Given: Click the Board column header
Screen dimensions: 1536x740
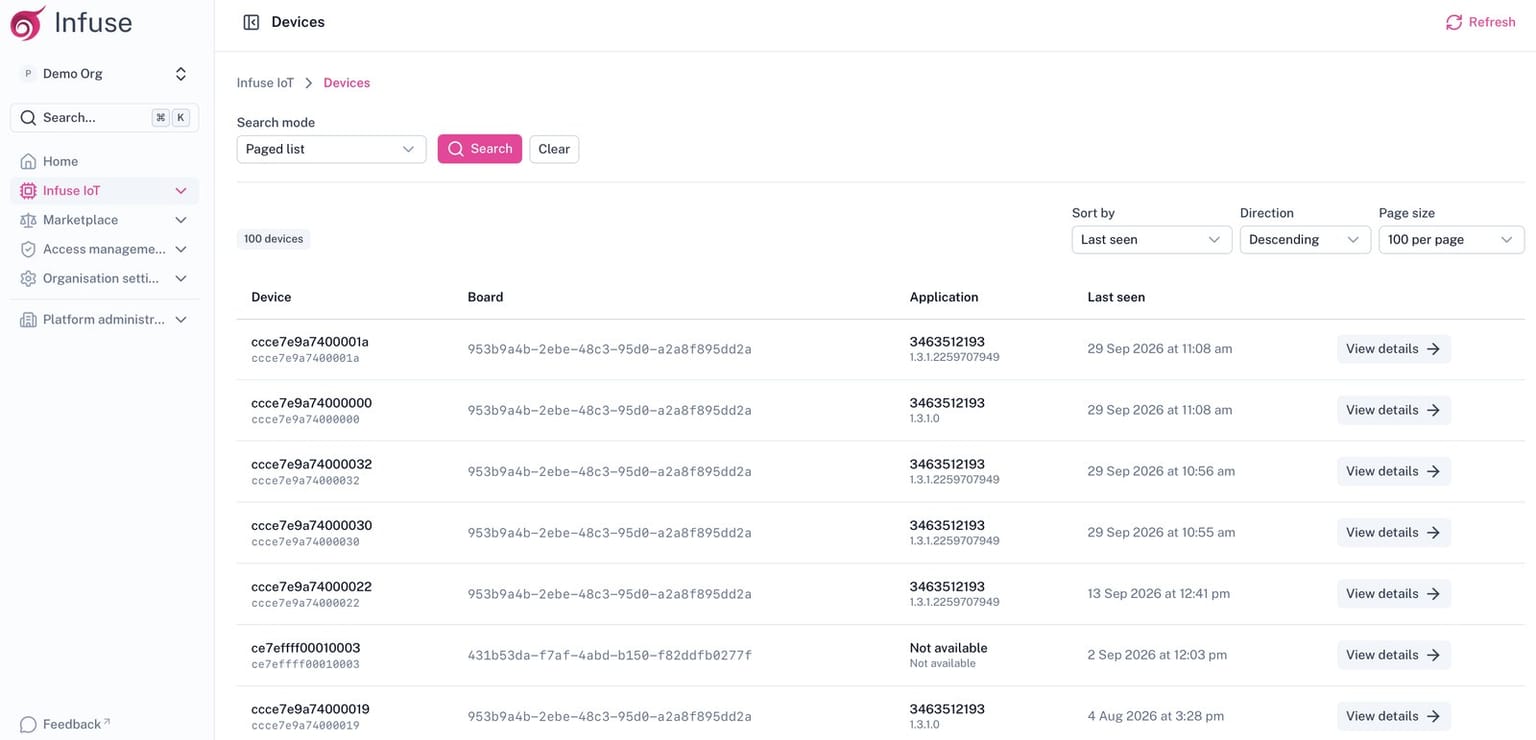Looking at the screenshot, I should pyautogui.click(x=485, y=297).
